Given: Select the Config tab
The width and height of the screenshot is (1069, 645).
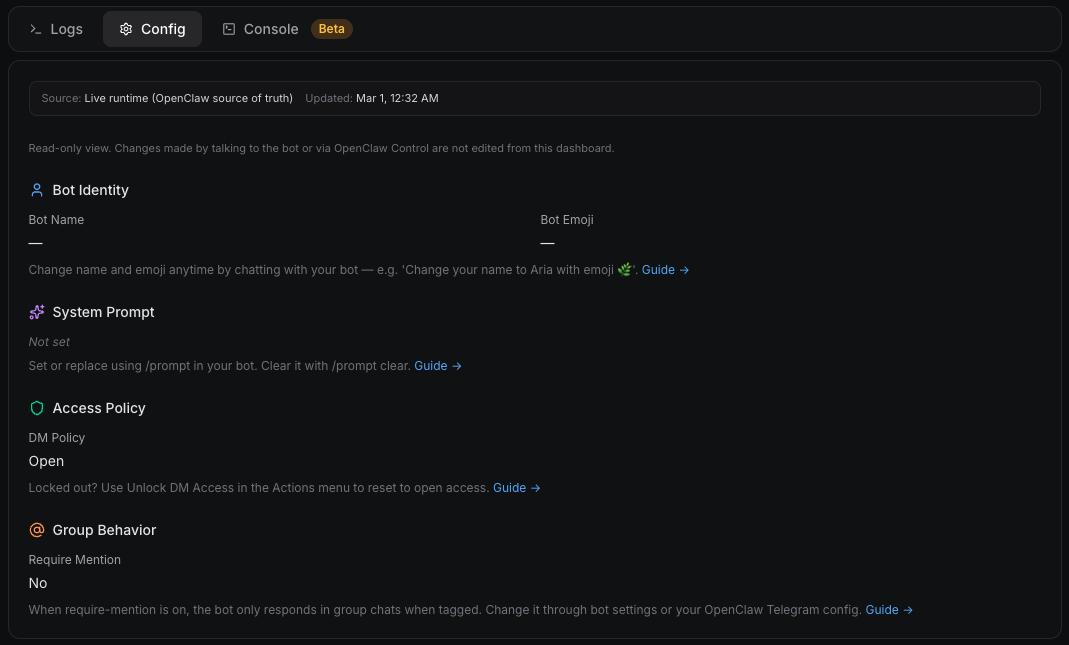Looking at the screenshot, I should coord(152,29).
